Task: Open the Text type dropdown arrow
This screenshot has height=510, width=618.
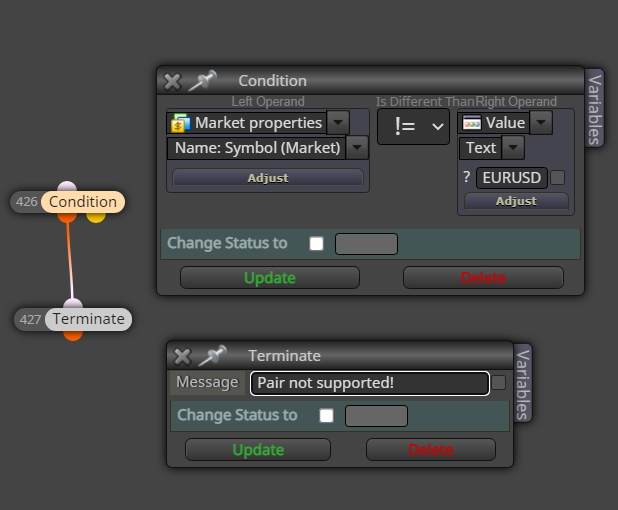Action: 513,147
